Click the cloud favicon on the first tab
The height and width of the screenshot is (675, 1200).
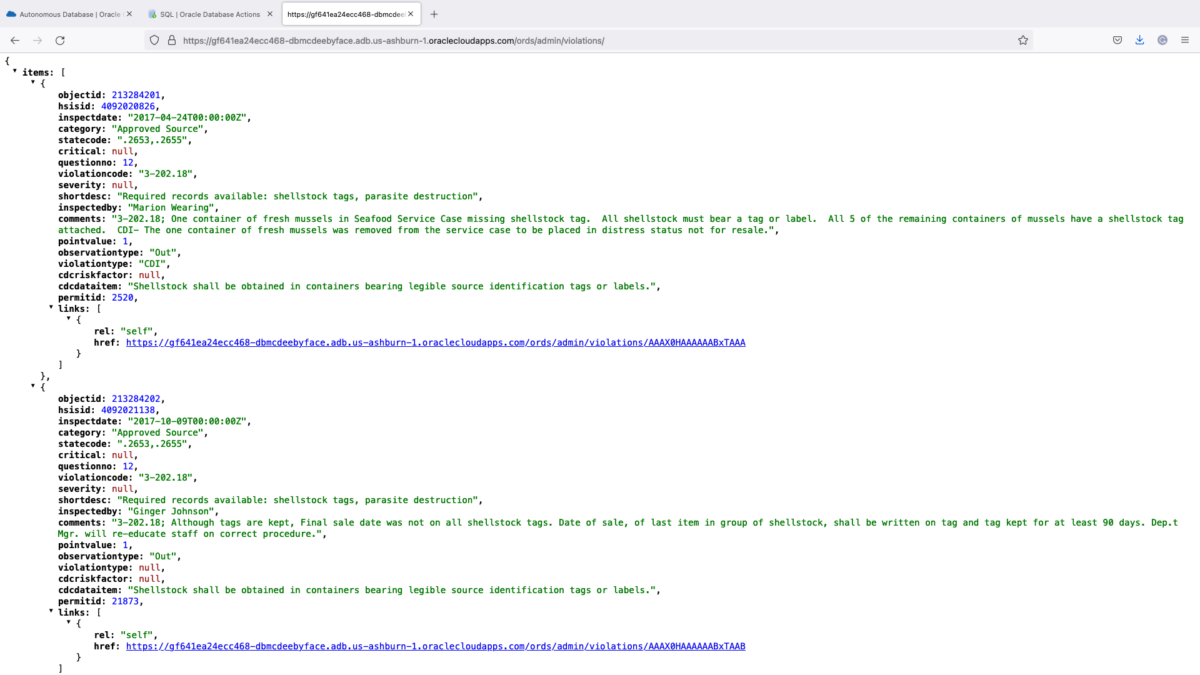[x=10, y=14]
